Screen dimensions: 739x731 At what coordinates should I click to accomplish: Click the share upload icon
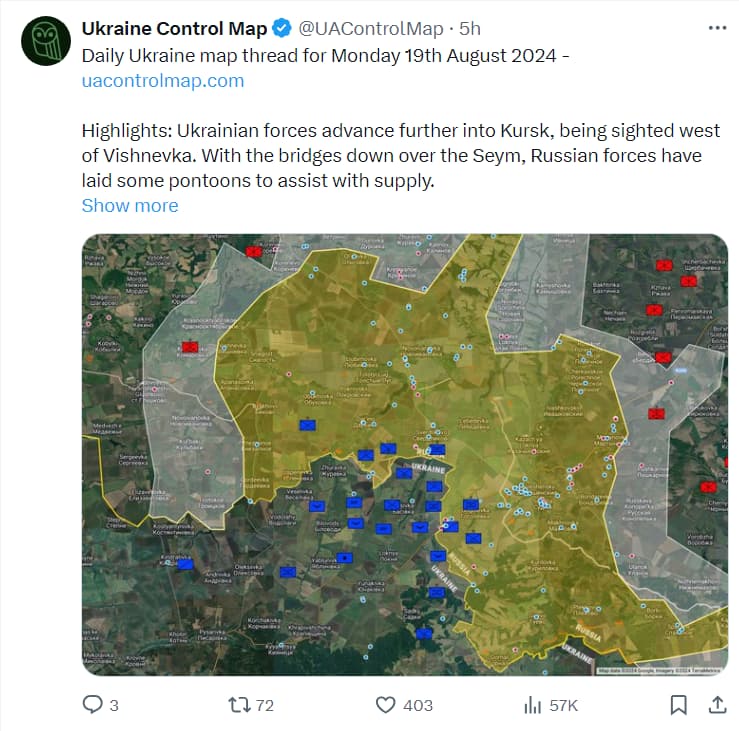[717, 705]
